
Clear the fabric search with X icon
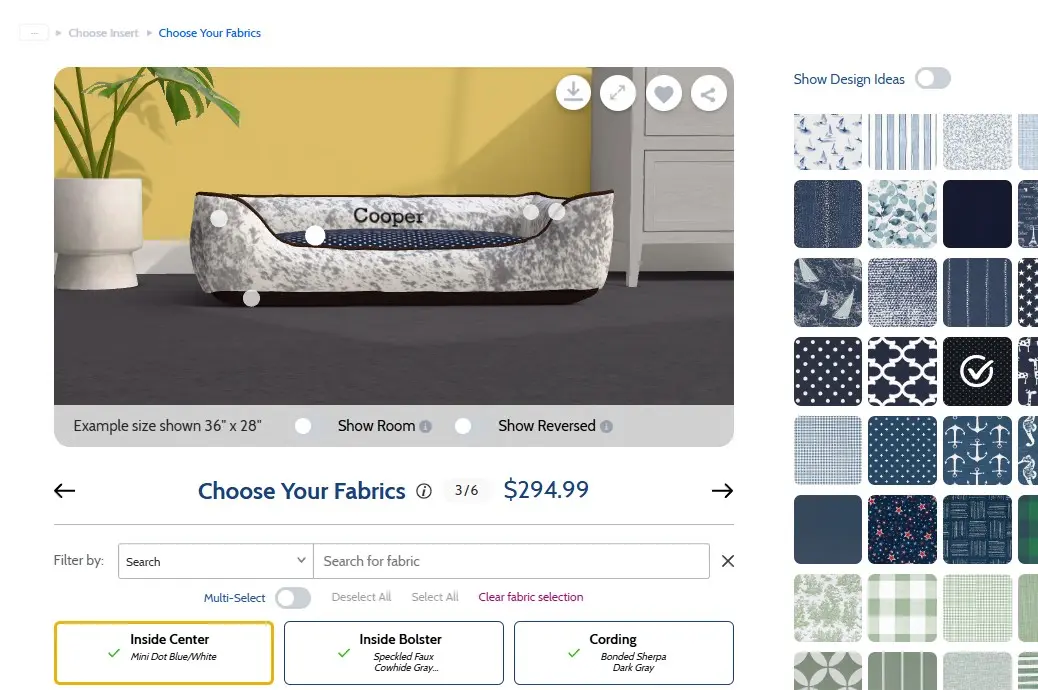(728, 562)
